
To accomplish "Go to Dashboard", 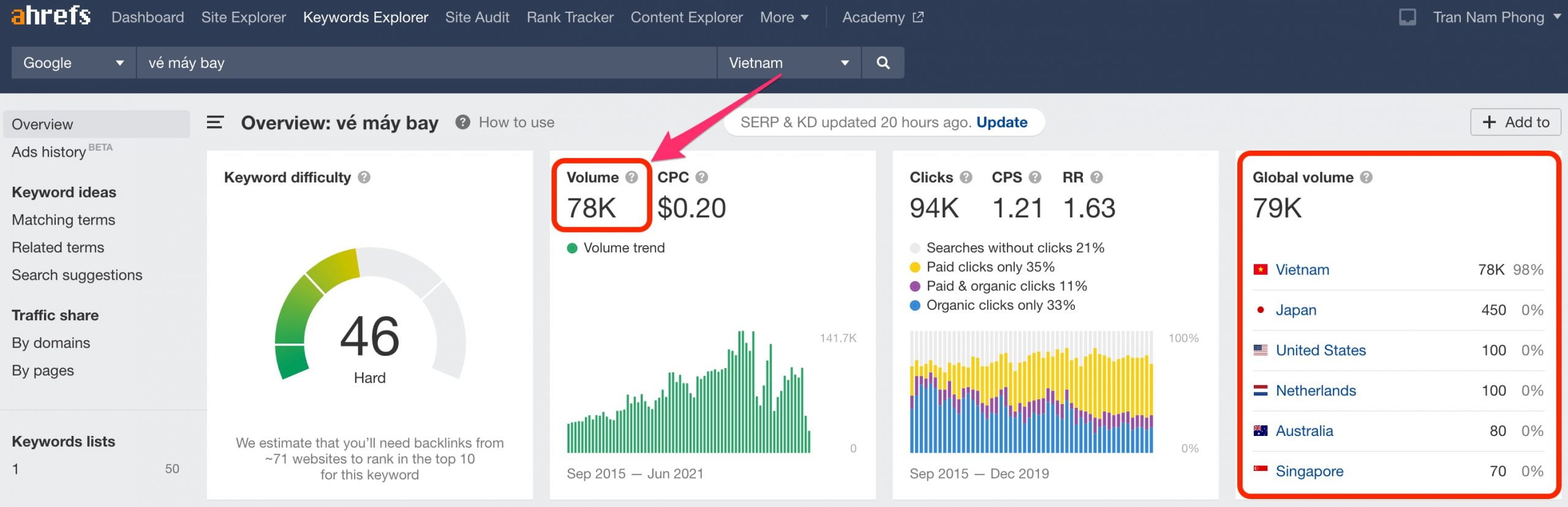I will click(148, 17).
